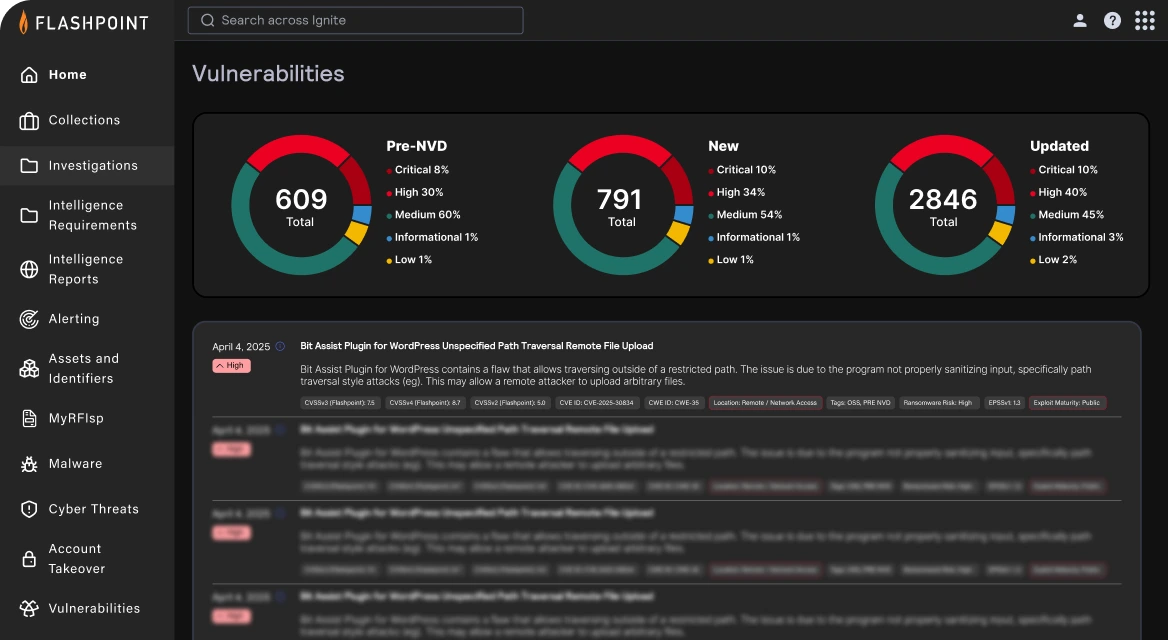Image resolution: width=1168 pixels, height=640 pixels.
Task: Click the MyRFIsp document icon
Action: click(x=29, y=418)
